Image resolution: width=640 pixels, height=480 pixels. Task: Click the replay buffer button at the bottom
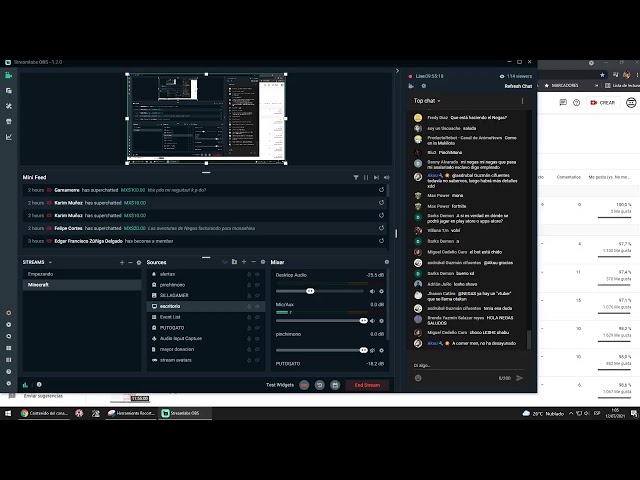pyautogui.click(x=320, y=385)
